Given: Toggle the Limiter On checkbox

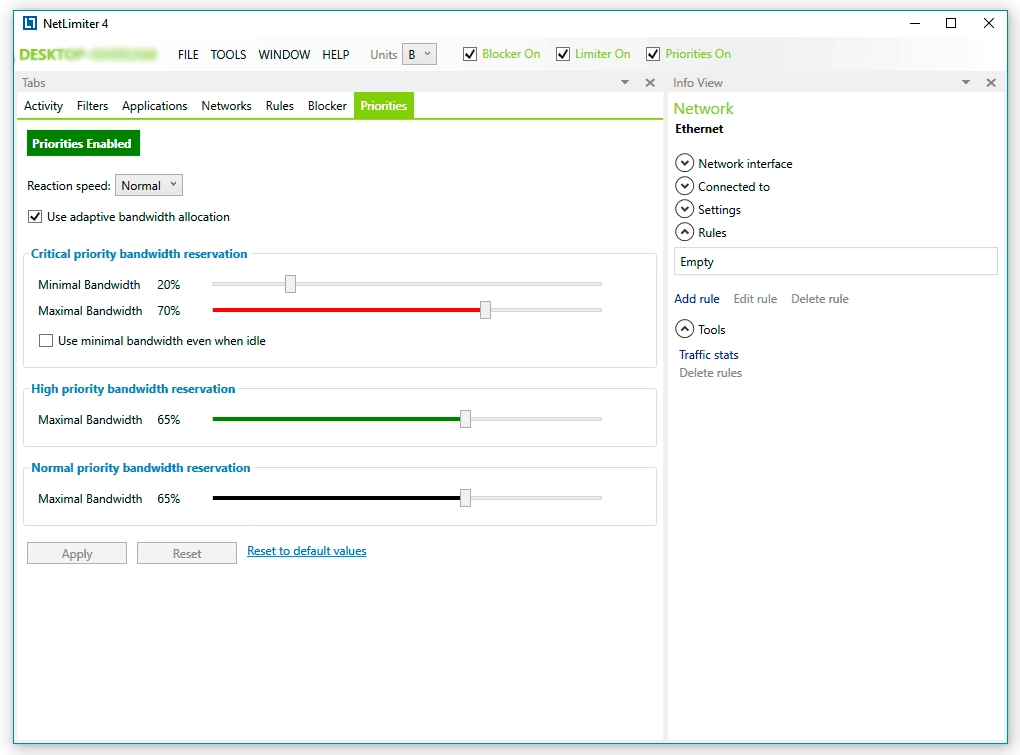Looking at the screenshot, I should [563, 54].
